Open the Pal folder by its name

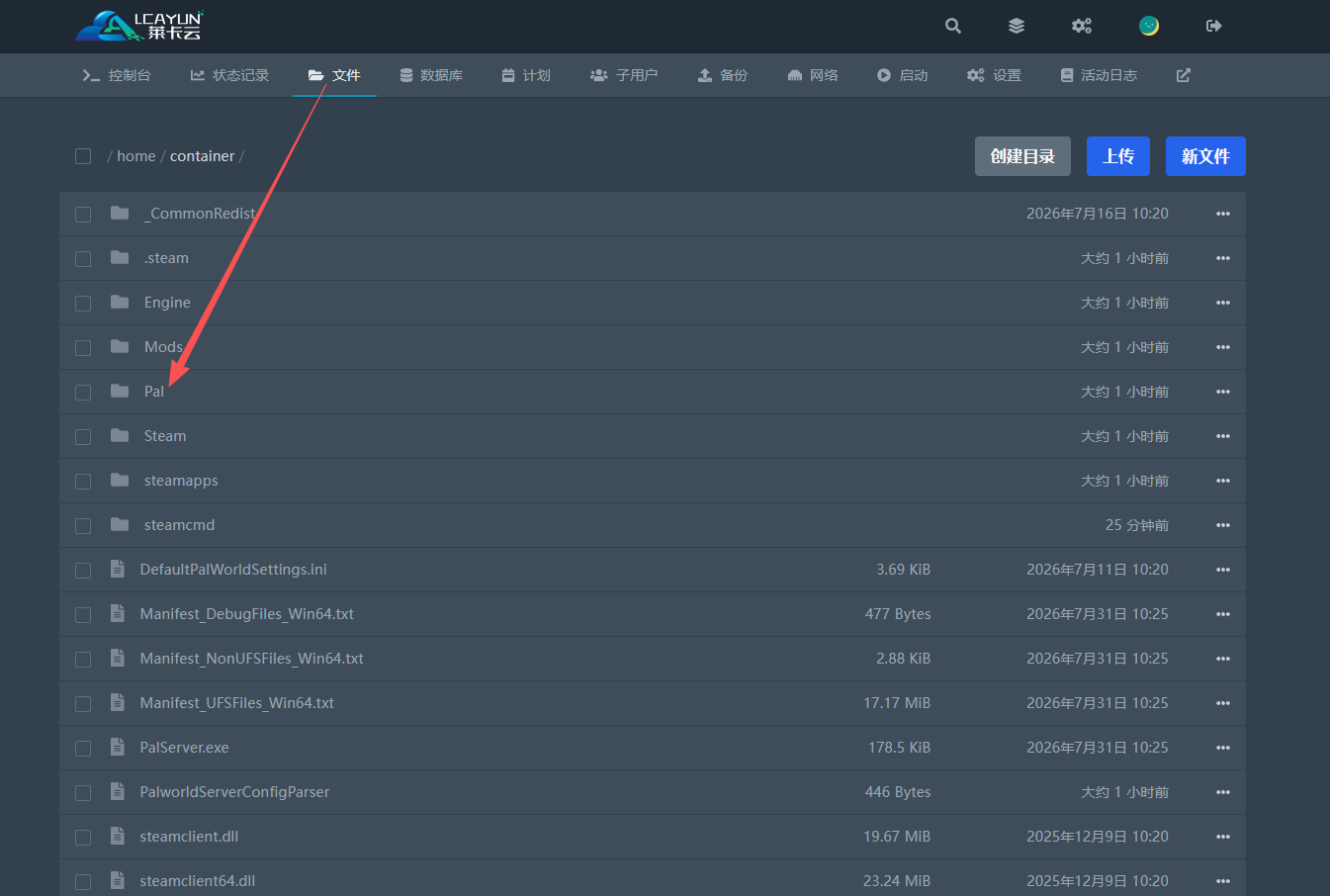(x=154, y=392)
